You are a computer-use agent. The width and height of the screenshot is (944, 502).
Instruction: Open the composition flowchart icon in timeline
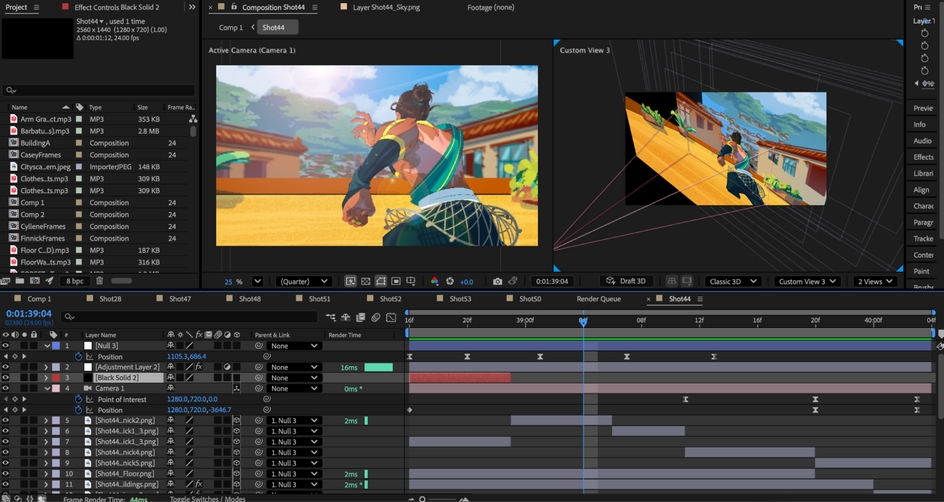coord(331,317)
